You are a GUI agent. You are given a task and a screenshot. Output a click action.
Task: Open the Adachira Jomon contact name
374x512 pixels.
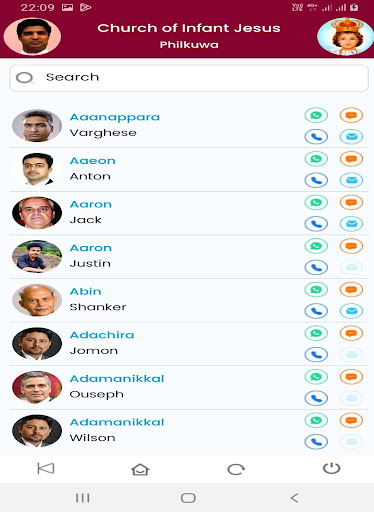102,335
